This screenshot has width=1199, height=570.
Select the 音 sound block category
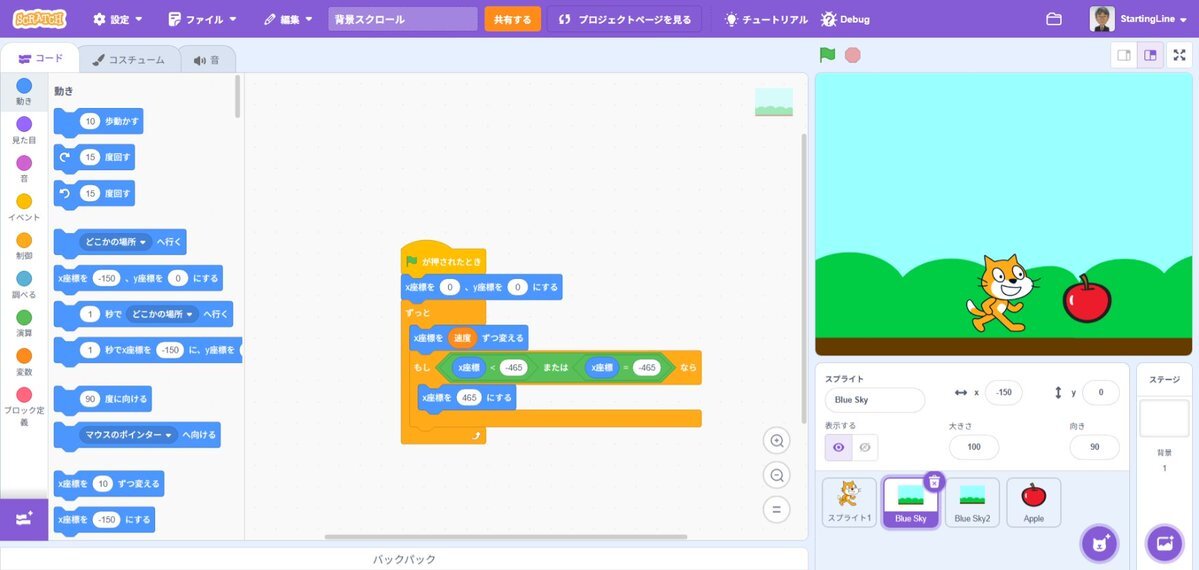24,169
